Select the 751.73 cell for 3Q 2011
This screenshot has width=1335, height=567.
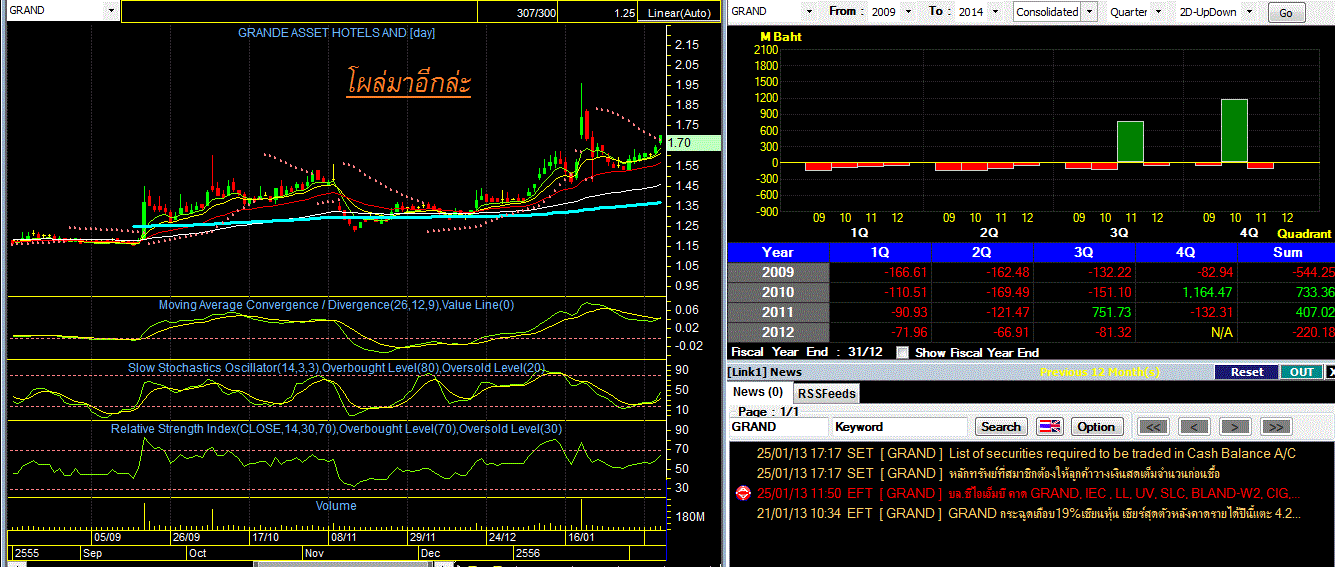[x=1084, y=312]
